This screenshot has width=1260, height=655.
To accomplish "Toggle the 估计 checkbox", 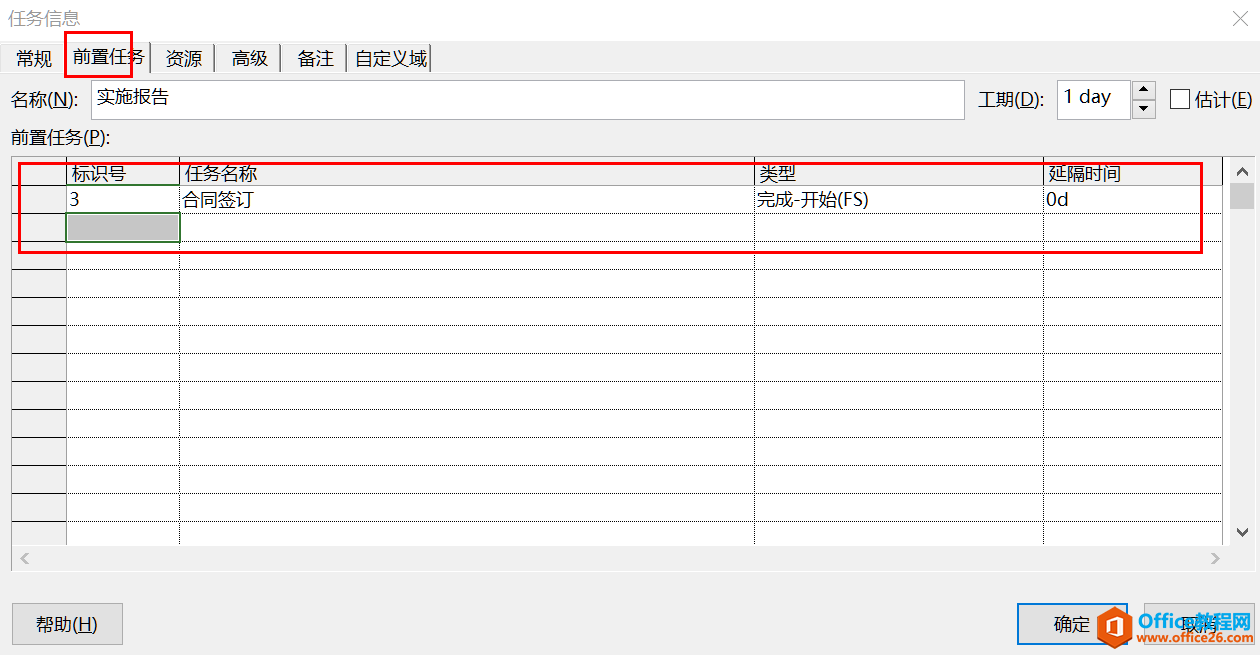I will [1180, 99].
